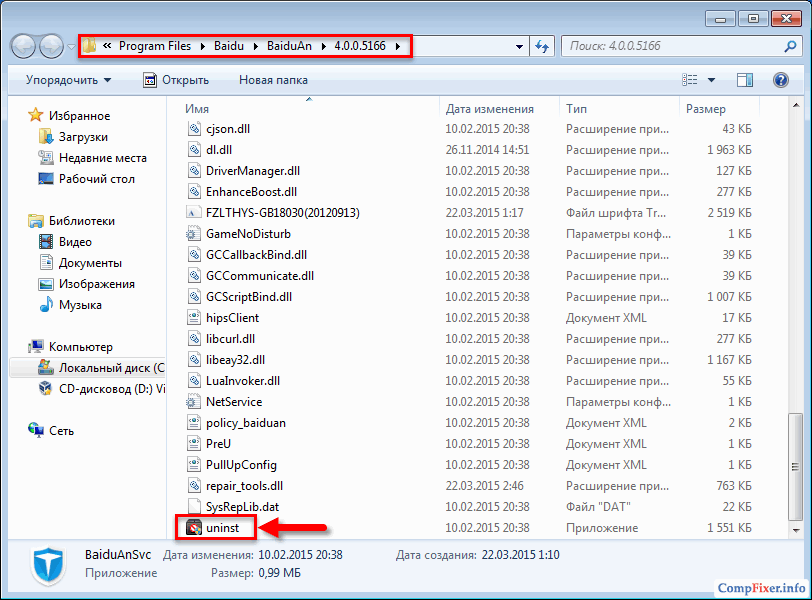Open the address bar history dropdown

(x=519, y=47)
